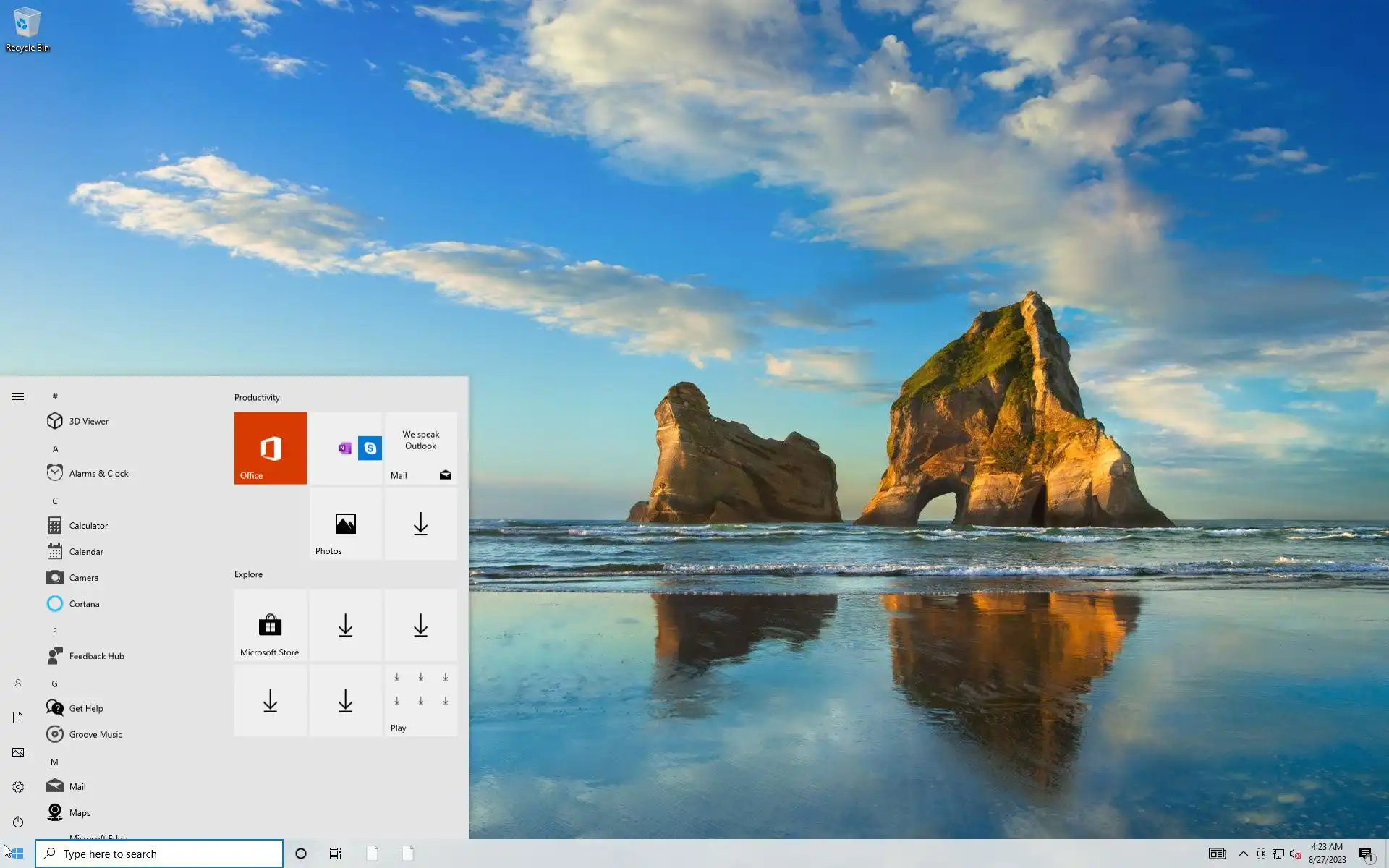Show hidden system tray icons
The image size is (1389, 868).
(1243, 854)
